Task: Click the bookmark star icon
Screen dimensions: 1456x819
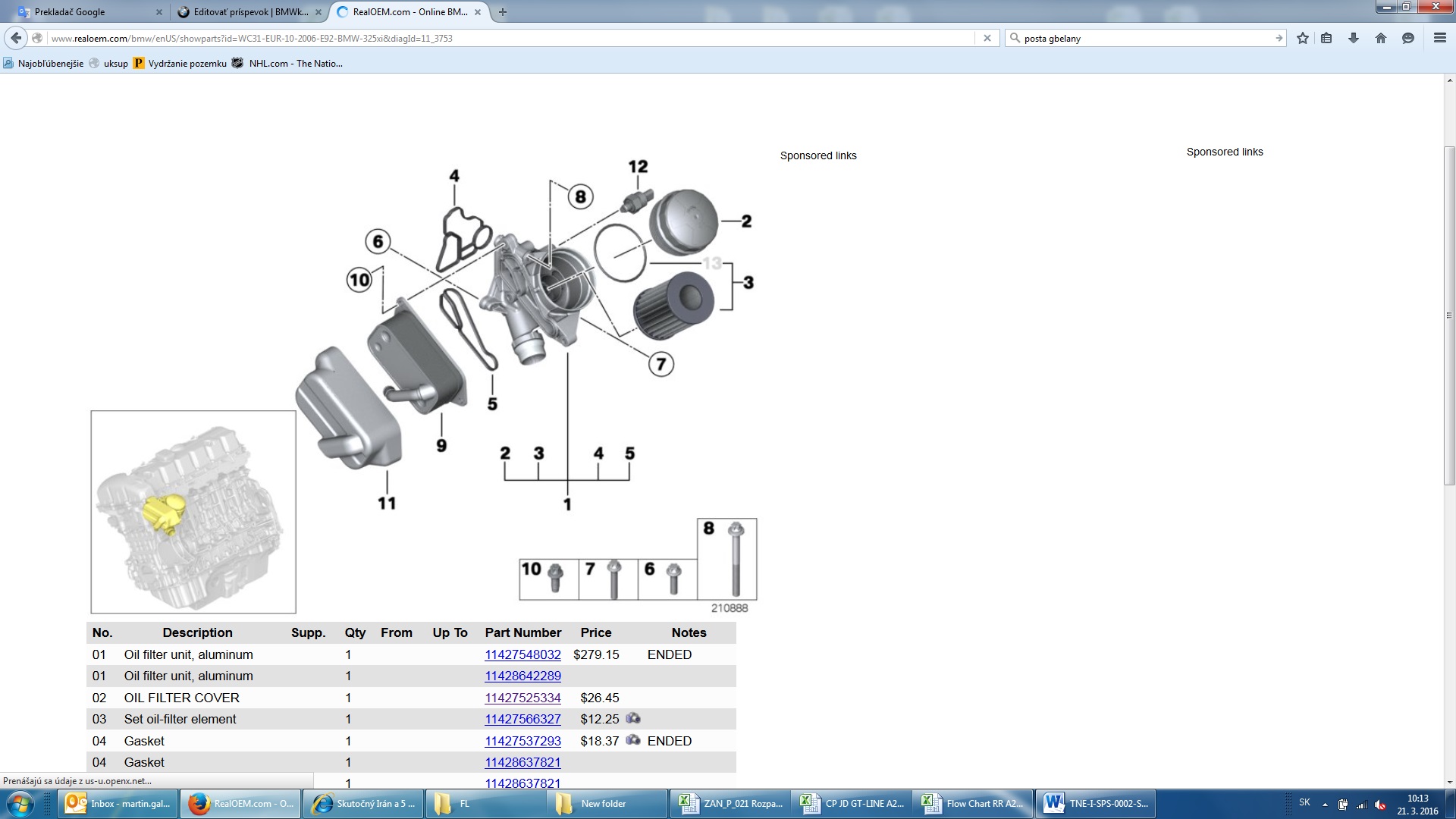Action: (x=1302, y=38)
